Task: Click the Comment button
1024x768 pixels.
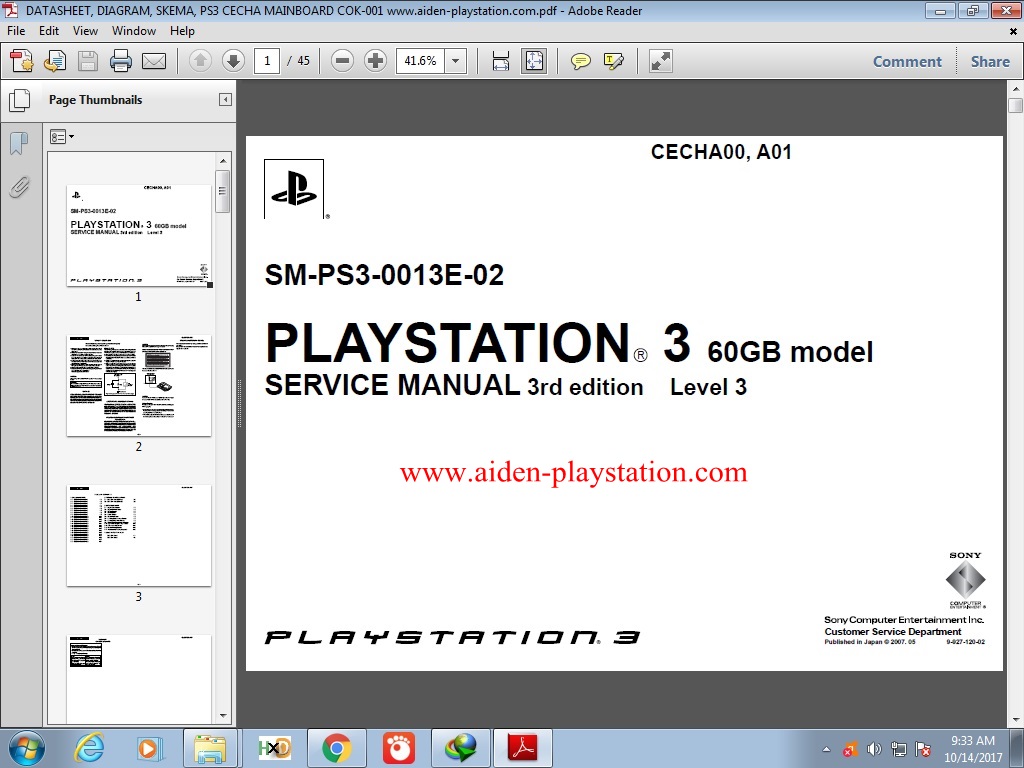Action: pyautogui.click(x=907, y=61)
